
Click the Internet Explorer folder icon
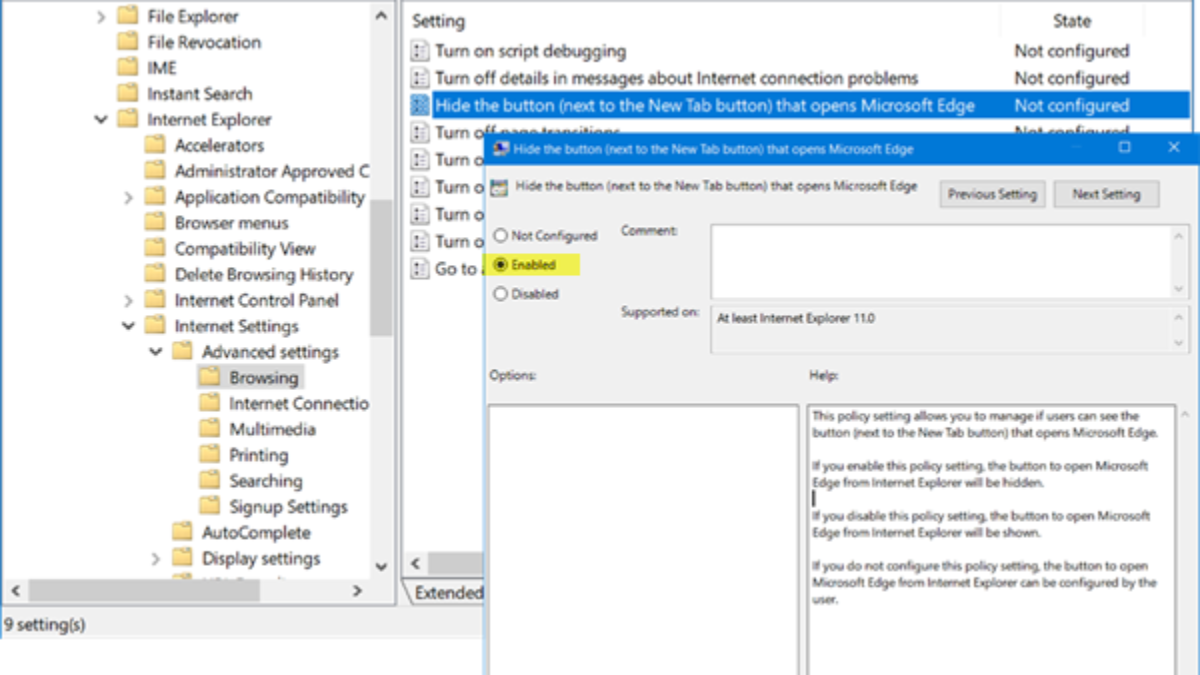point(127,120)
